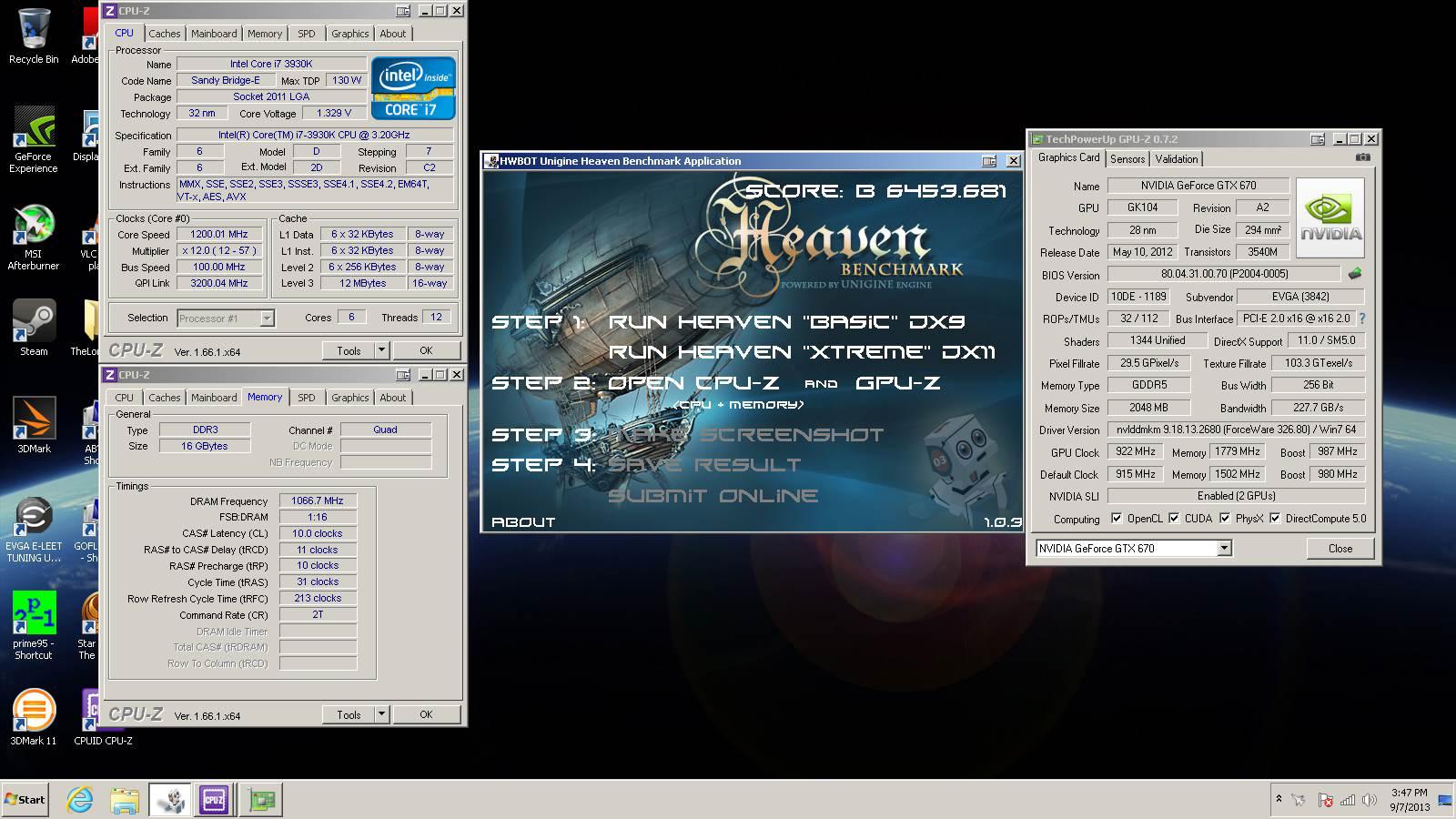The image size is (1456, 819).
Task: Open Mainboard tab in top CPU-Z window
Action: point(214,34)
